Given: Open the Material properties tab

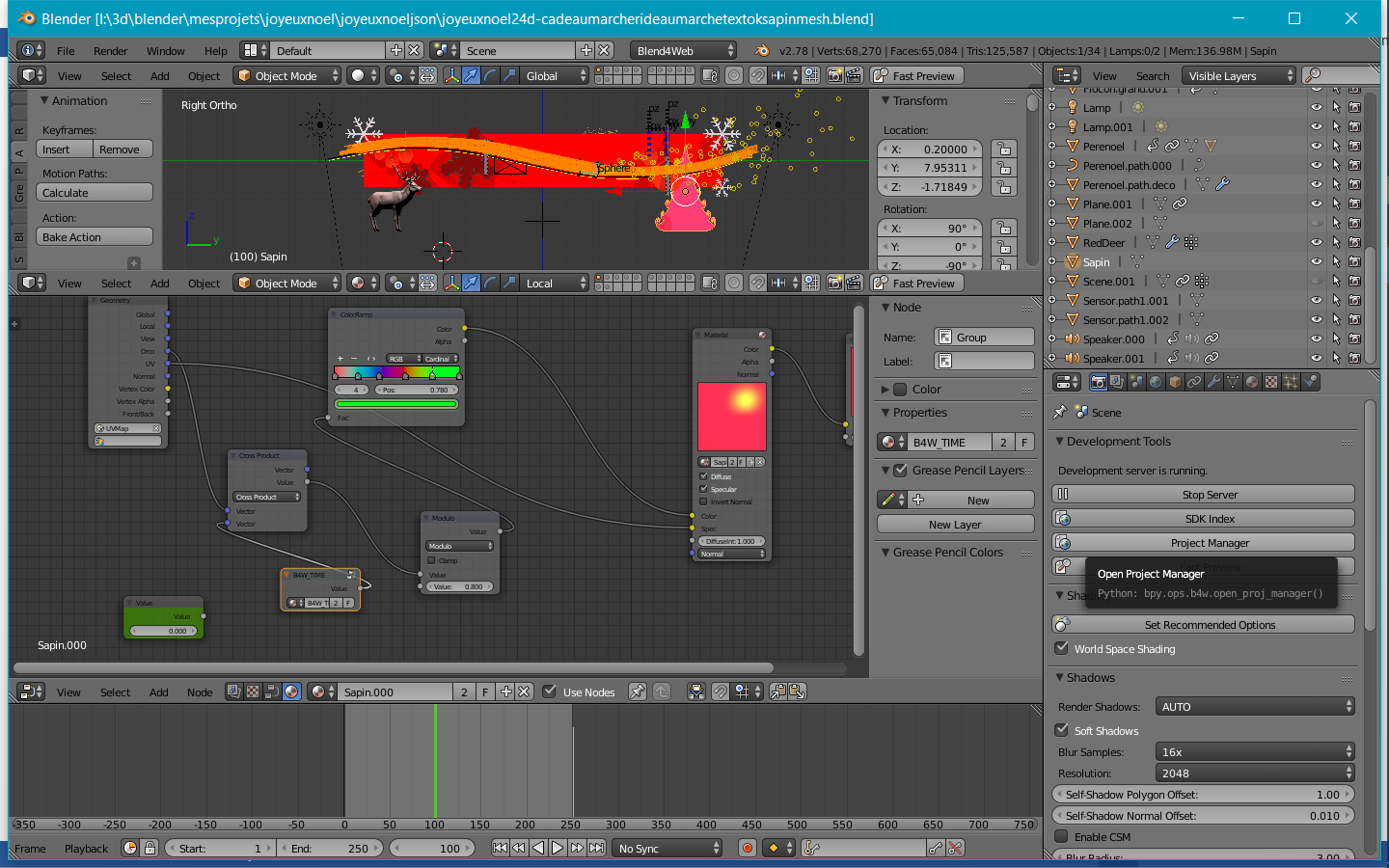Looking at the screenshot, I should coord(1252,382).
